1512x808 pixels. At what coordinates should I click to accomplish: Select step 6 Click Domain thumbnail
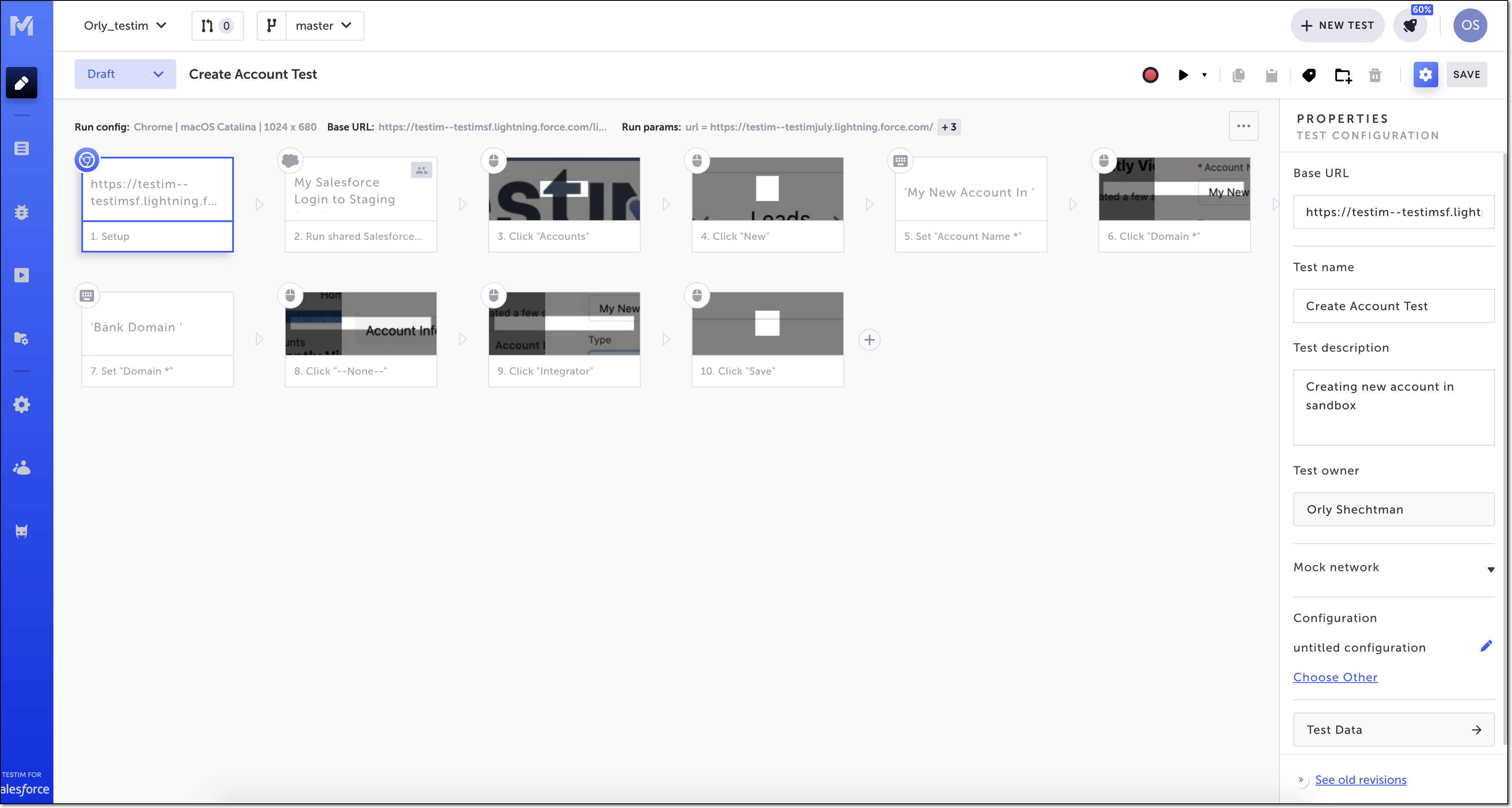click(1175, 189)
